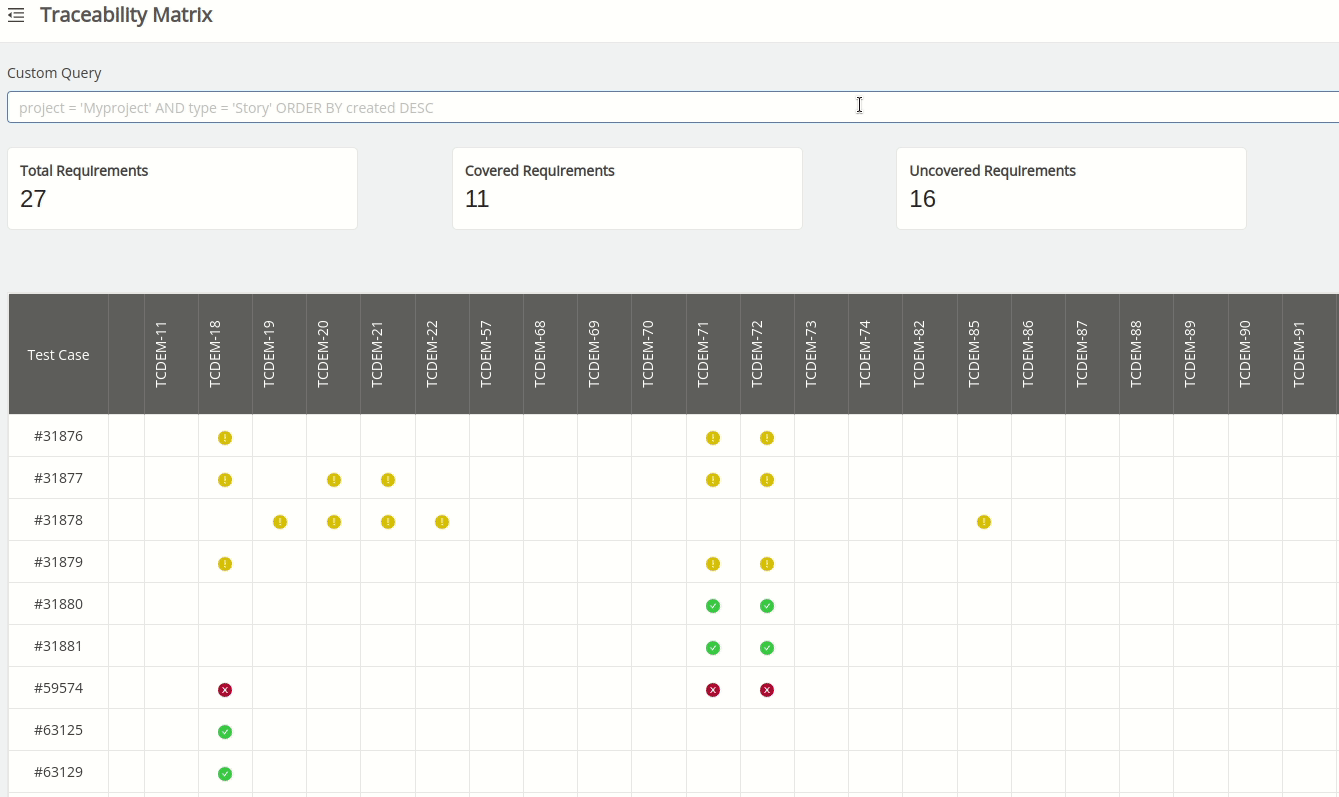Click the TCDEM-57 column header
The height and width of the screenshot is (797, 1339).
496,354
